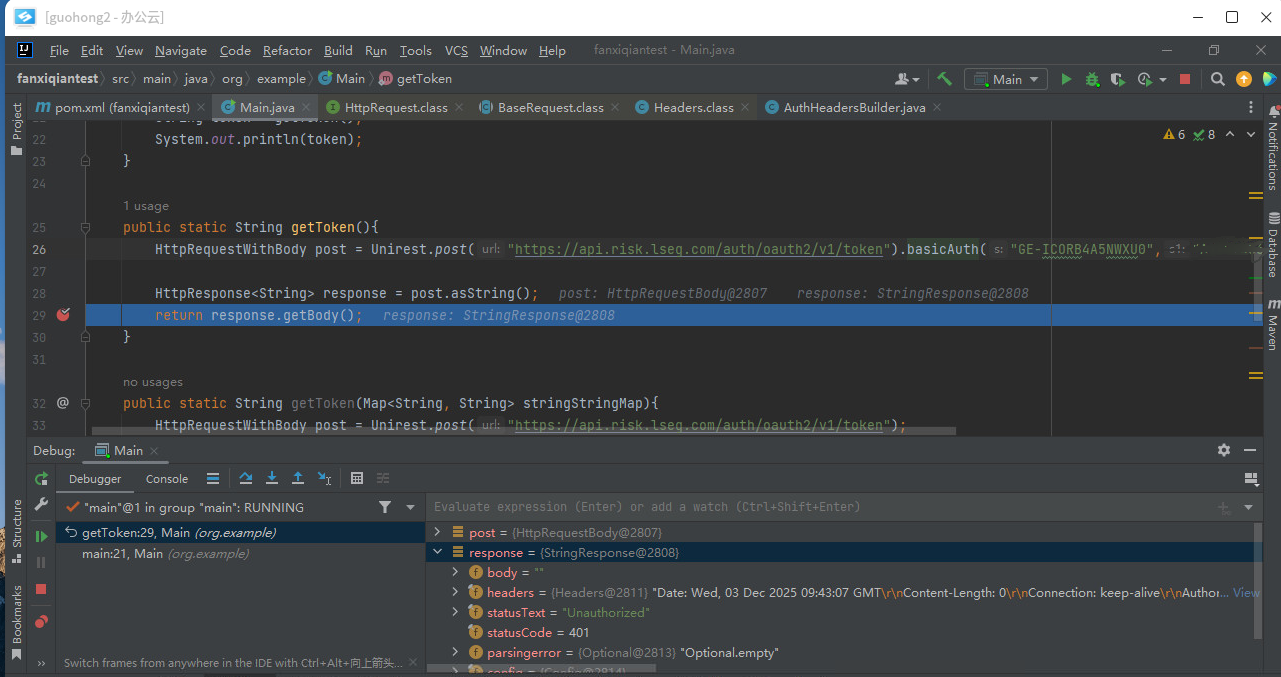The image size is (1281, 677).
Task: Expand the hidden Debug sidebar icons chevron
Action: (41, 663)
